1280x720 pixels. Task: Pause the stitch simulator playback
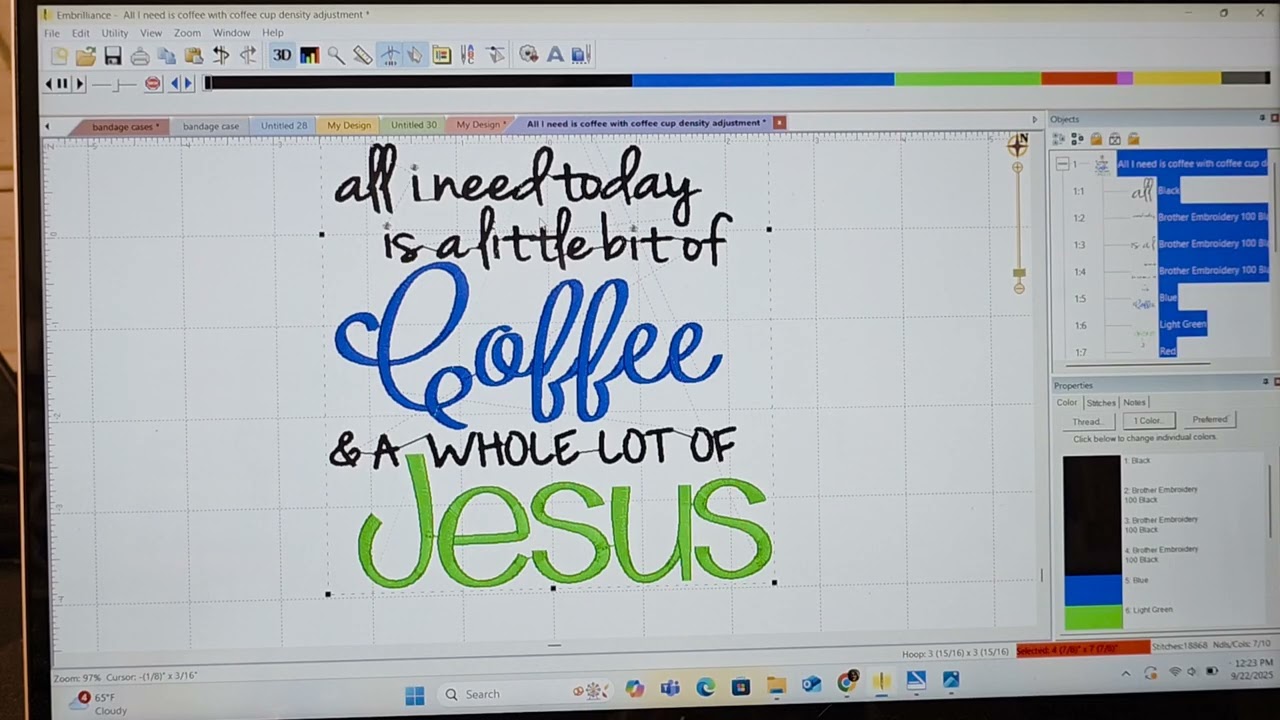click(62, 84)
